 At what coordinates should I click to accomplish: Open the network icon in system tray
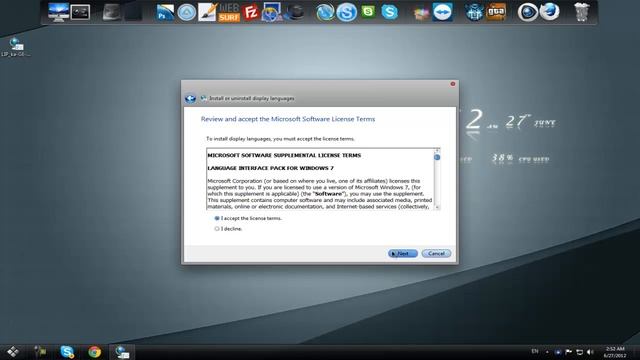[x=580, y=352]
